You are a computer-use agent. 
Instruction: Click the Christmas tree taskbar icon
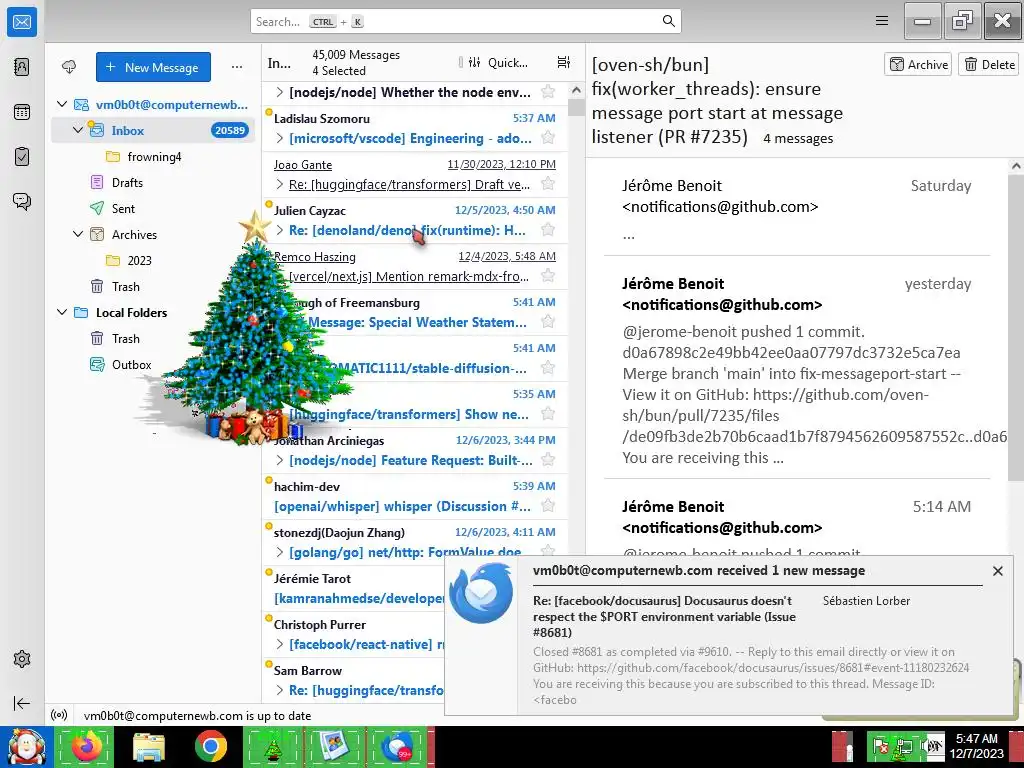coord(273,746)
